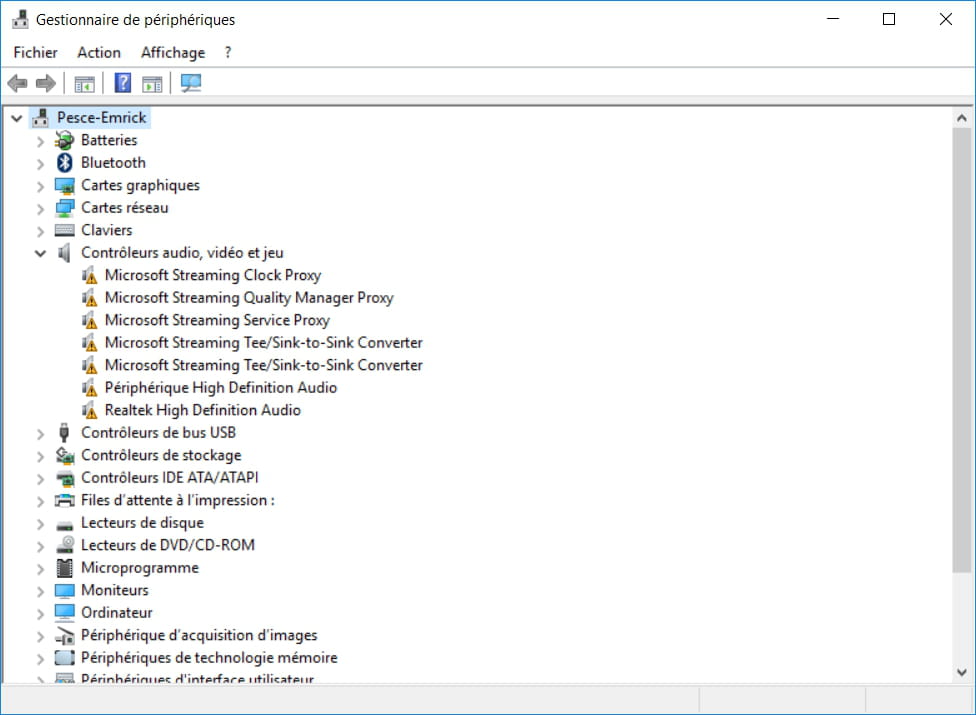Click the Cartes réseau icon
Image resolution: width=976 pixels, height=715 pixels.
[64, 208]
